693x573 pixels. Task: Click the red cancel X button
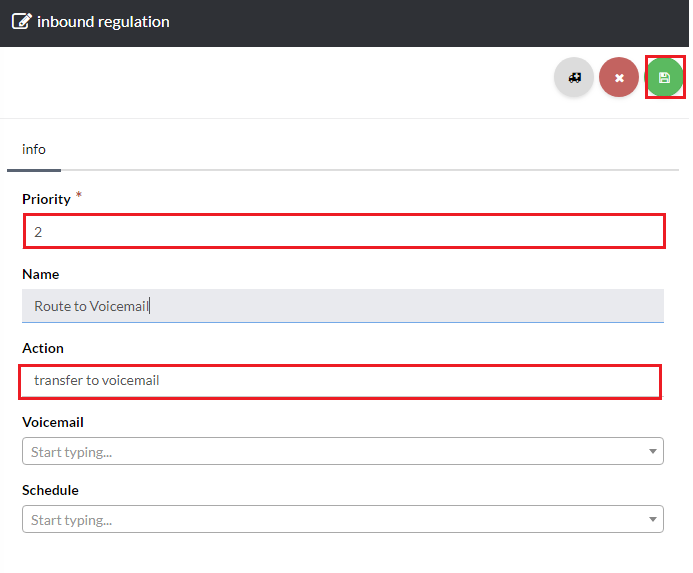[619, 77]
